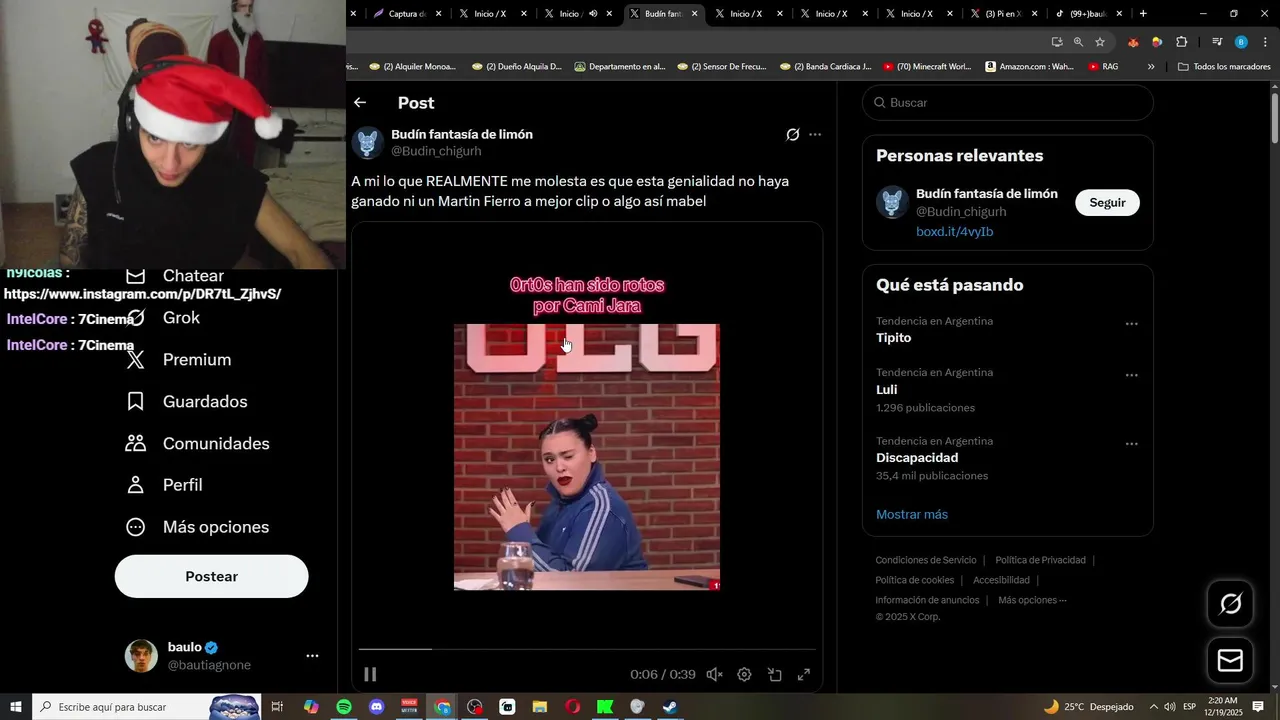Open the Alquiler Monoa... bookmark
This screenshot has height=720, width=1280.
pyautogui.click(x=412, y=67)
